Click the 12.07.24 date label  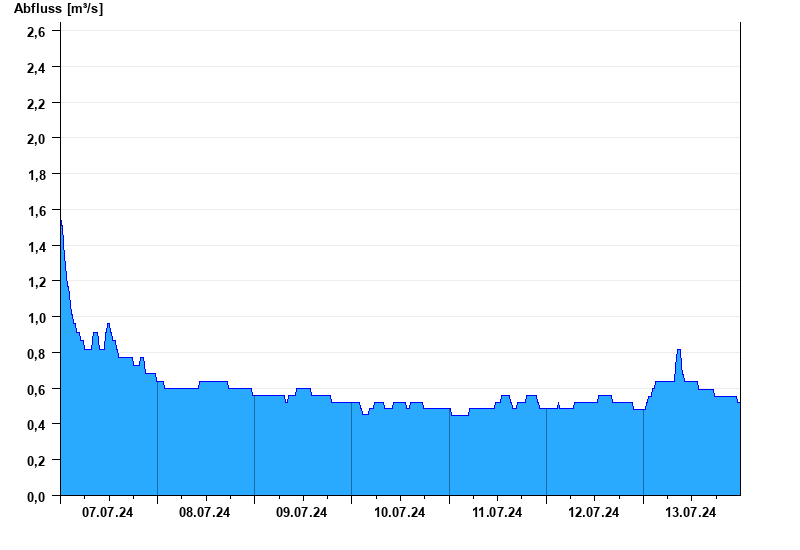coord(594,512)
